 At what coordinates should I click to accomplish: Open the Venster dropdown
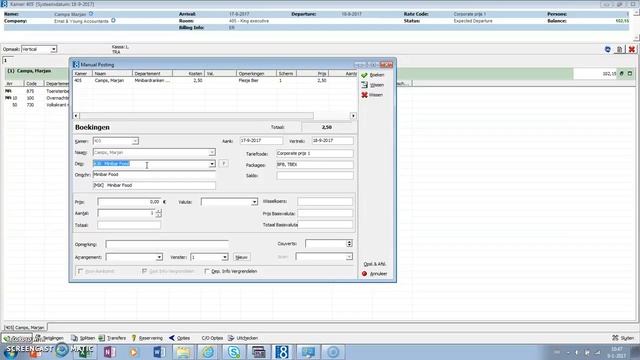point(224,257)
